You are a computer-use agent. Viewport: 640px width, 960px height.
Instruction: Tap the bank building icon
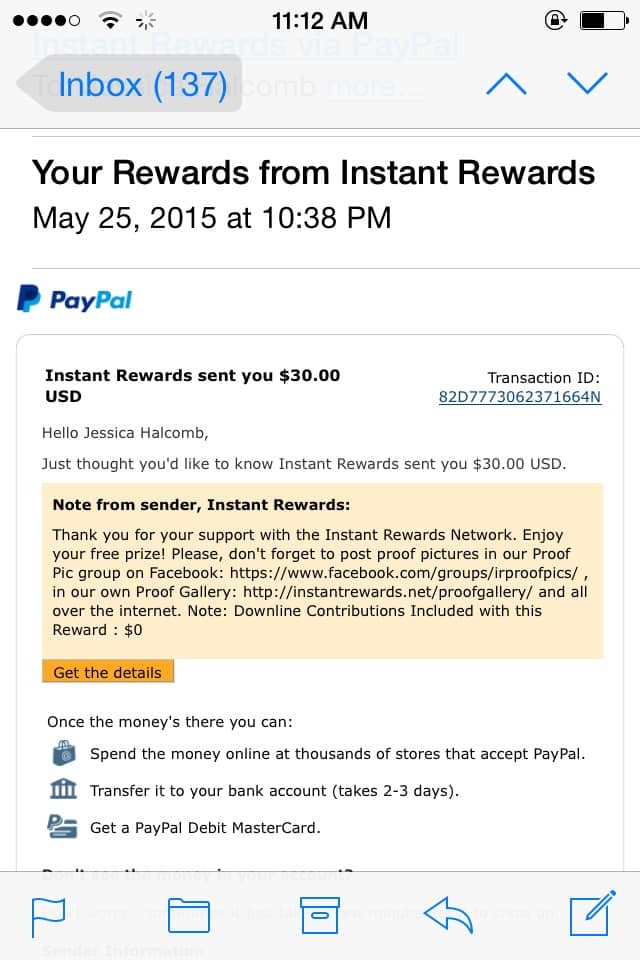[x=63, y=790]
